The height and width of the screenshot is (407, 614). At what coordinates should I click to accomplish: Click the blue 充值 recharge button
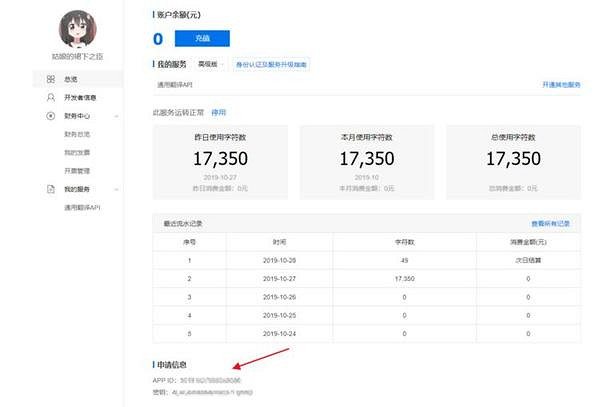pos(202,38)
